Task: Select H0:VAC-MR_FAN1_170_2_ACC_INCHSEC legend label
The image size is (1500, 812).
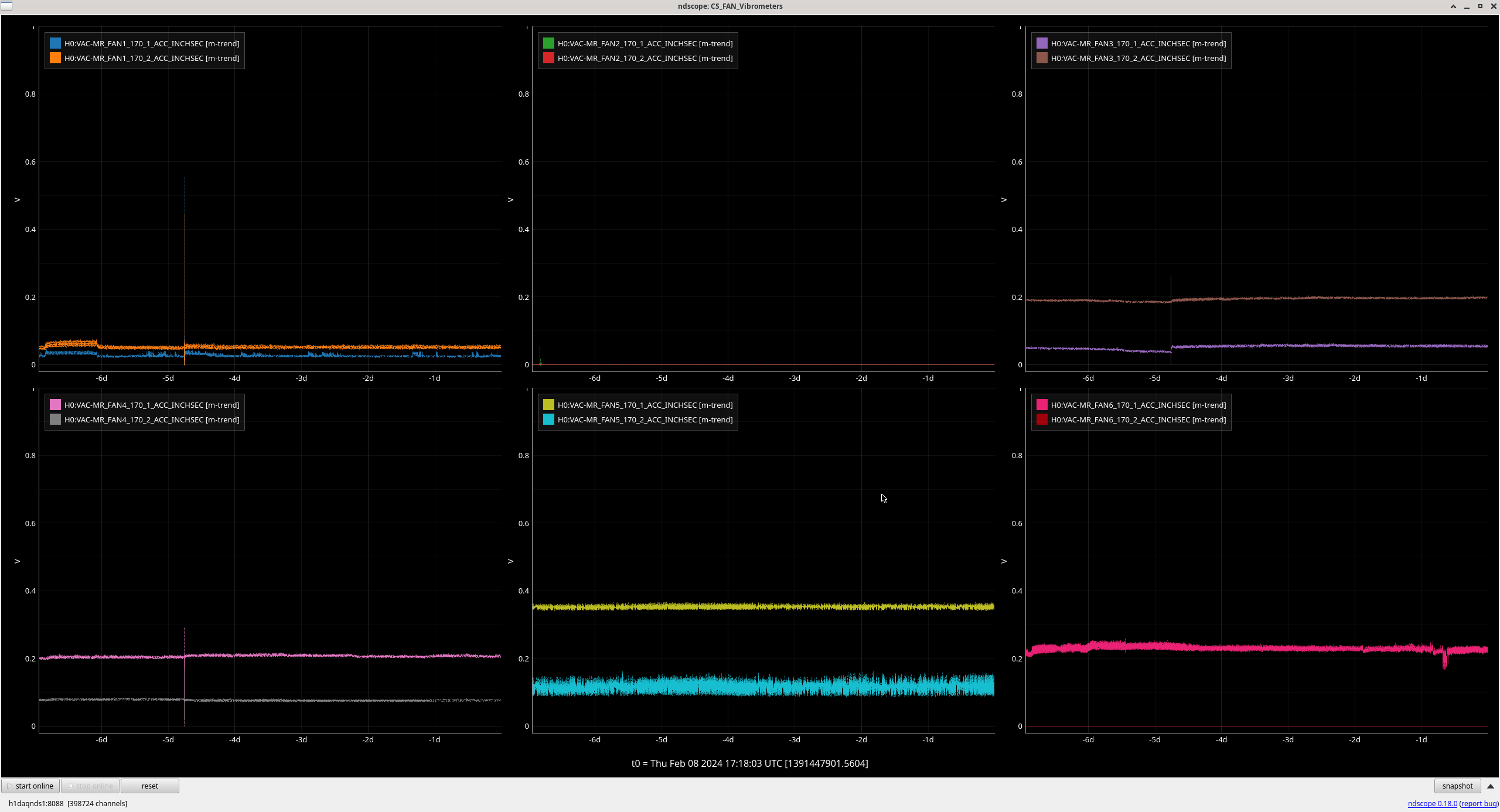Action: [x=152, y=58]
